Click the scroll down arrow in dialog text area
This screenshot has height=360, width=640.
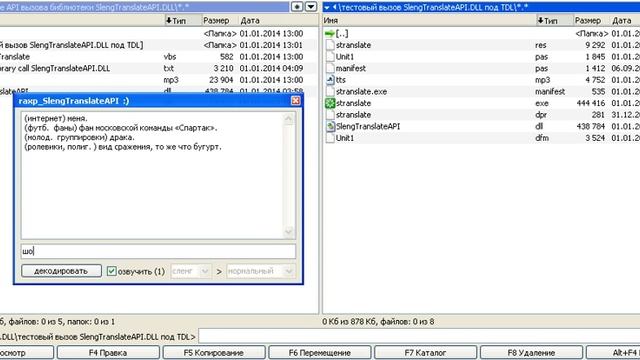point(289,232)
